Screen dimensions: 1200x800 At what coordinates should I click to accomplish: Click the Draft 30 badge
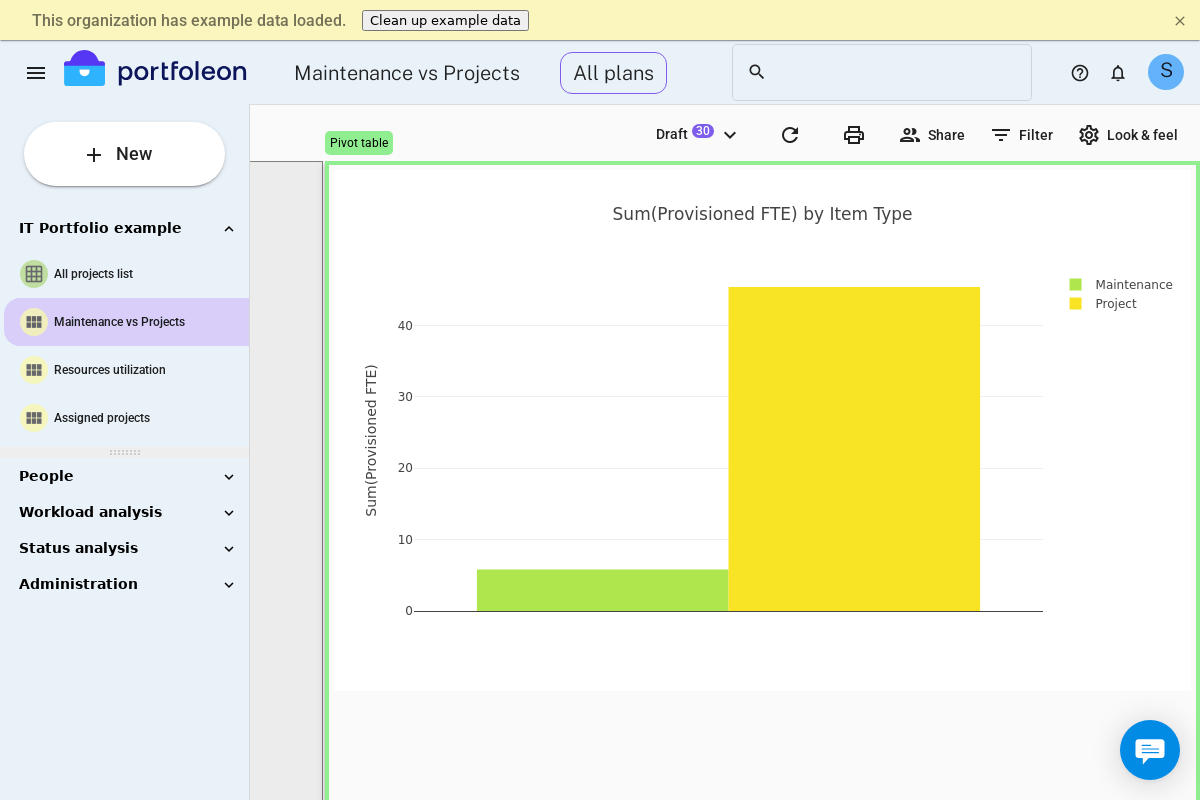pyautogui.click(x=703, y=131)
